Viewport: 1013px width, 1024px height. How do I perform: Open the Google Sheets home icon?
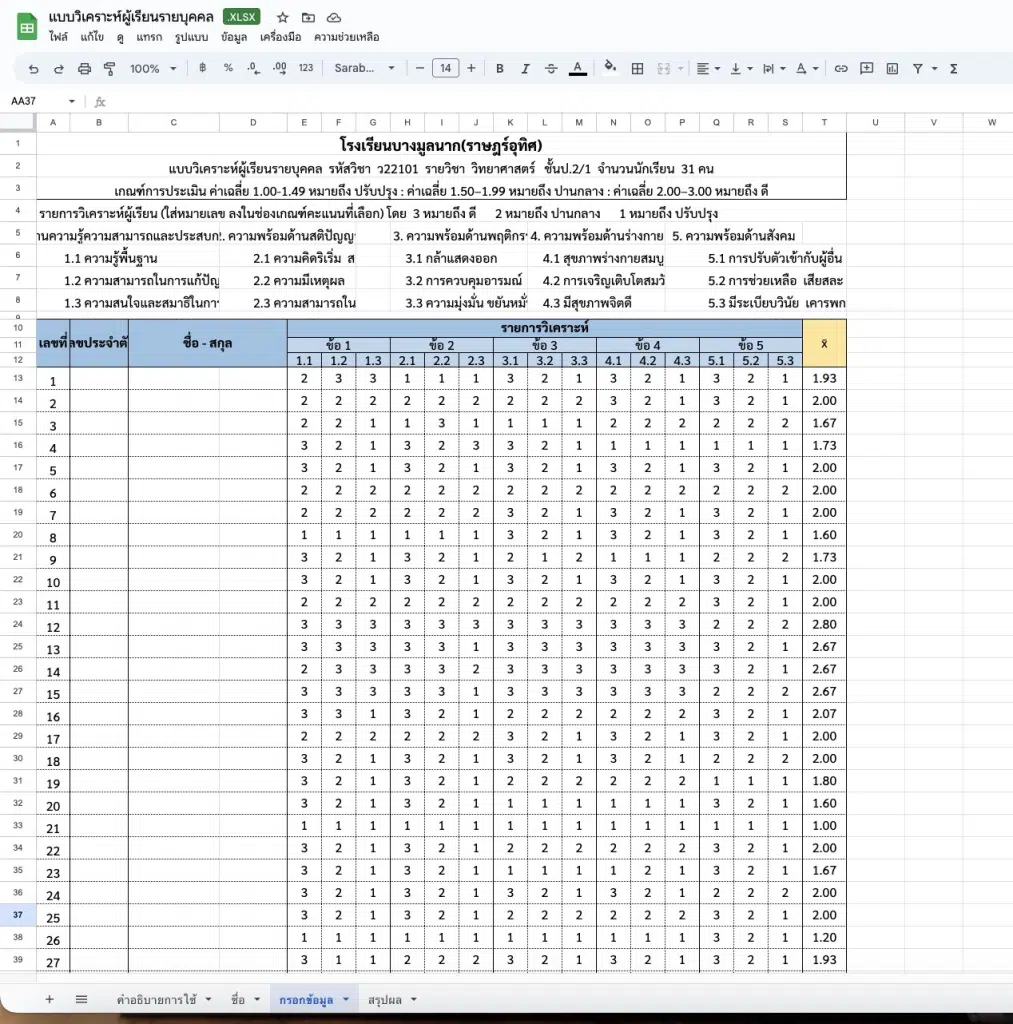point(27,27)
